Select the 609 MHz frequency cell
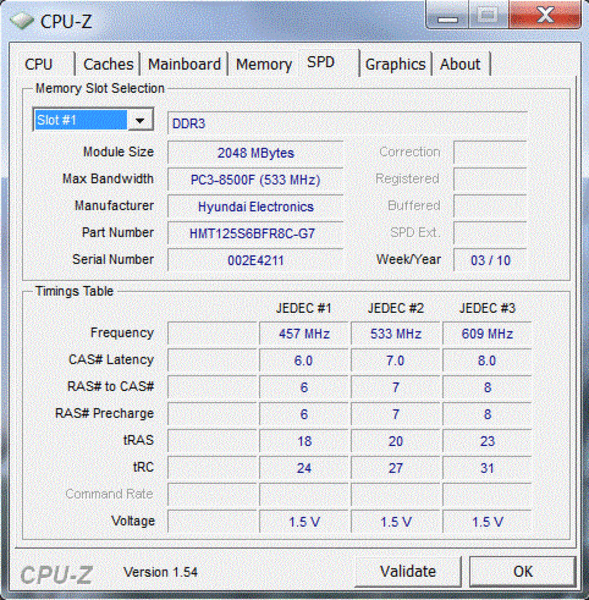Image resolution: width=589 pixels, height=600 pixels. coord(487,333)
